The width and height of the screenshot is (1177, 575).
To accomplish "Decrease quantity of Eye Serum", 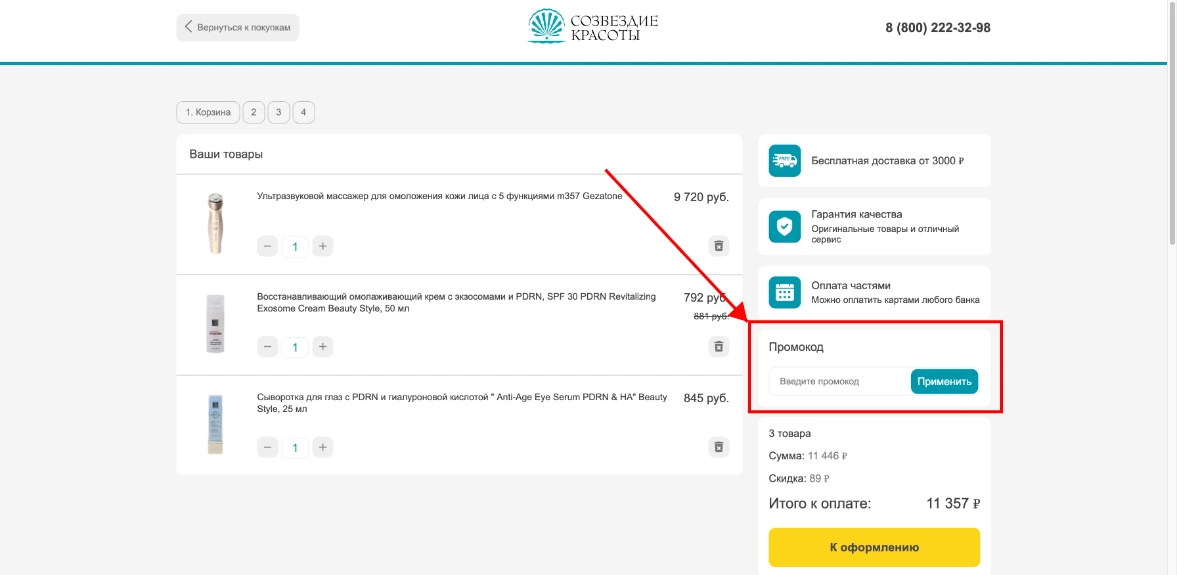I will [x=268, y=447].
